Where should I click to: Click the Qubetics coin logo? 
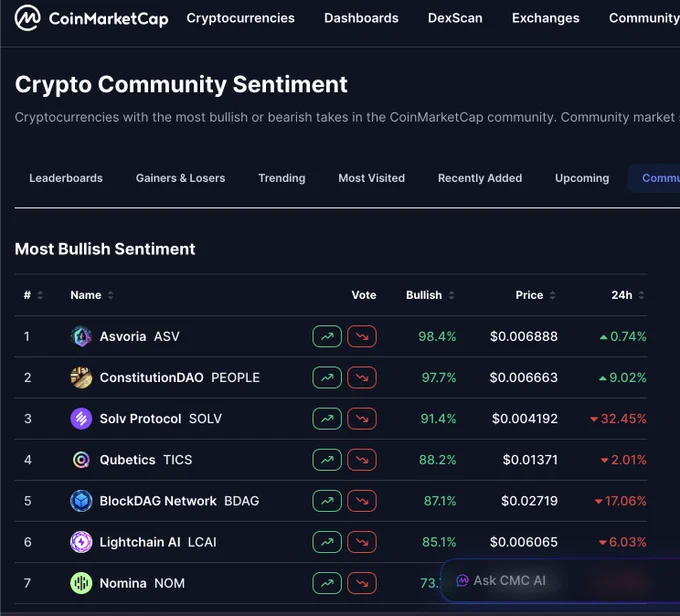click(81, 460)
